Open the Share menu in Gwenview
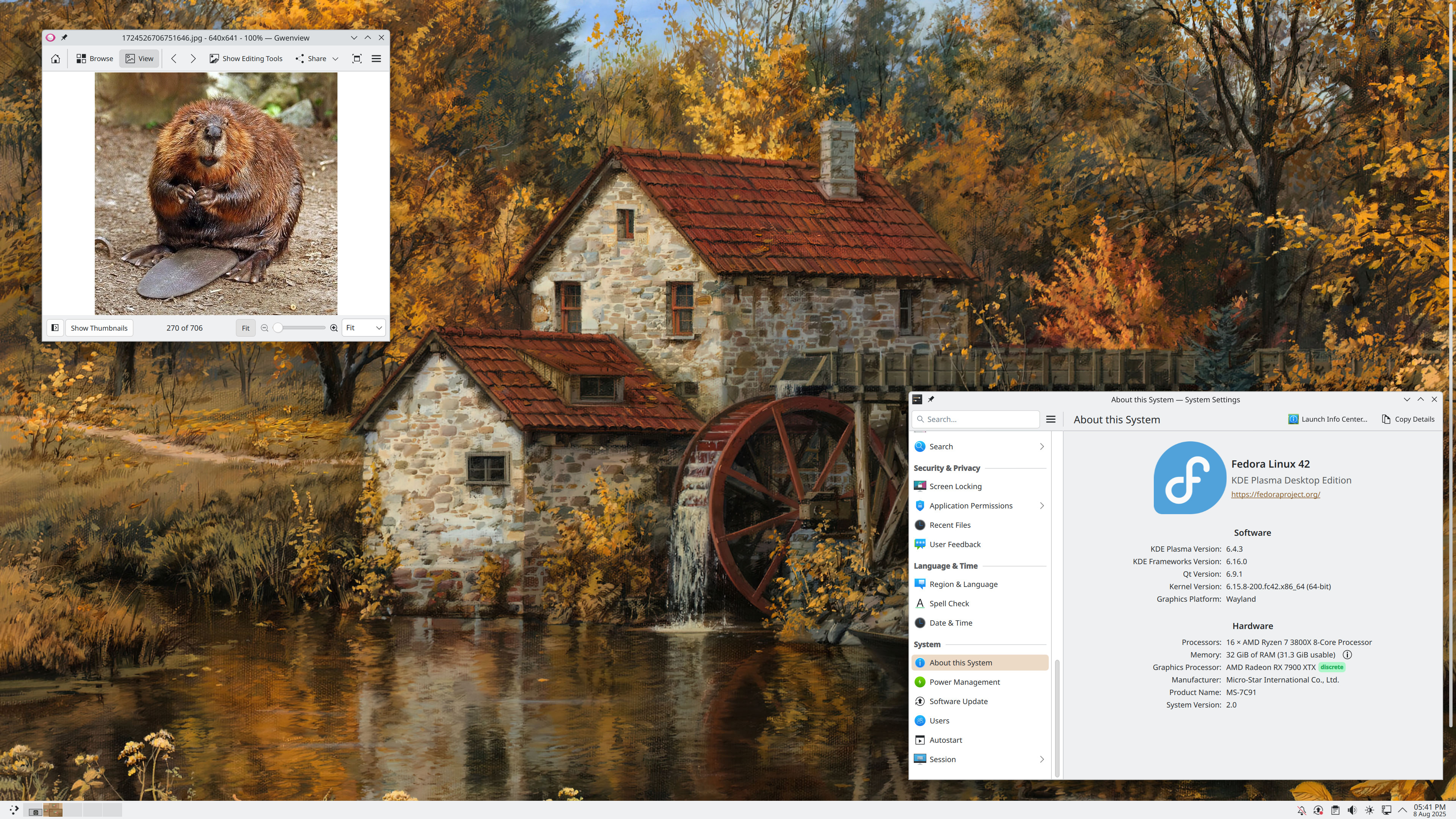The image size is (1456, 819). click(x=317, y=59)
